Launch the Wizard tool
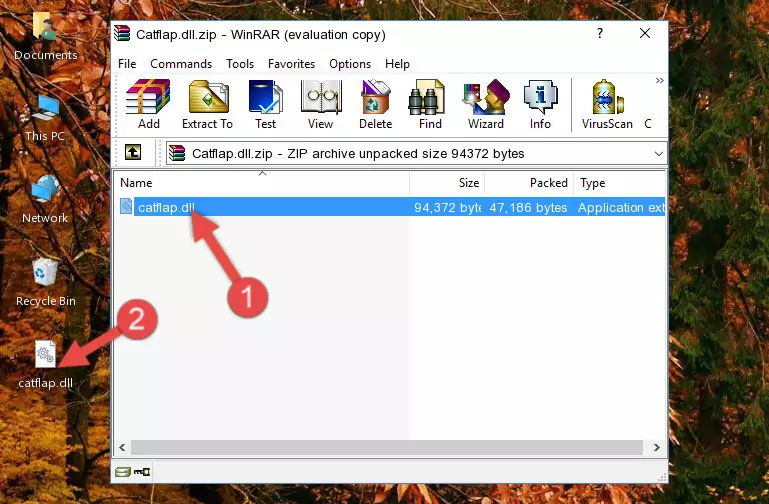Image resolution: width=769 pixels, height=504 pixels. click(486, 104)
